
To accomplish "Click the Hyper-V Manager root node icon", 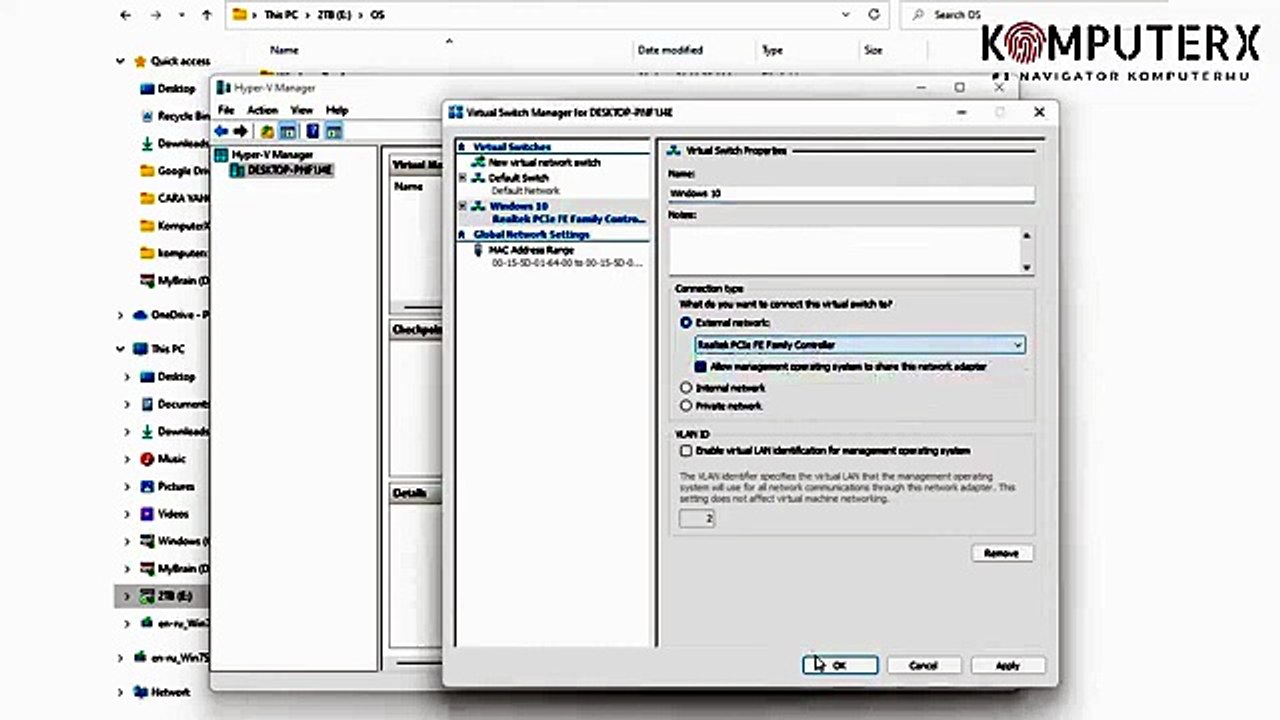I will pyautogui.click(x=222, y=155).
